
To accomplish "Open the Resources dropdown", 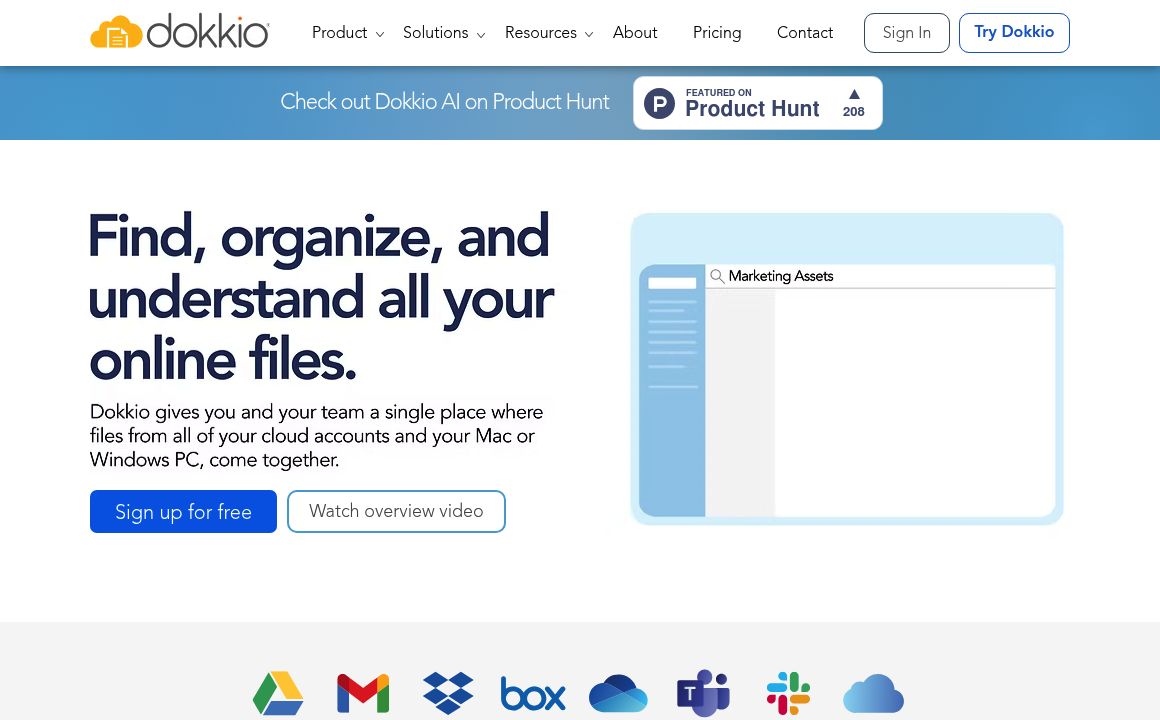I will click(x=541, y=33).
